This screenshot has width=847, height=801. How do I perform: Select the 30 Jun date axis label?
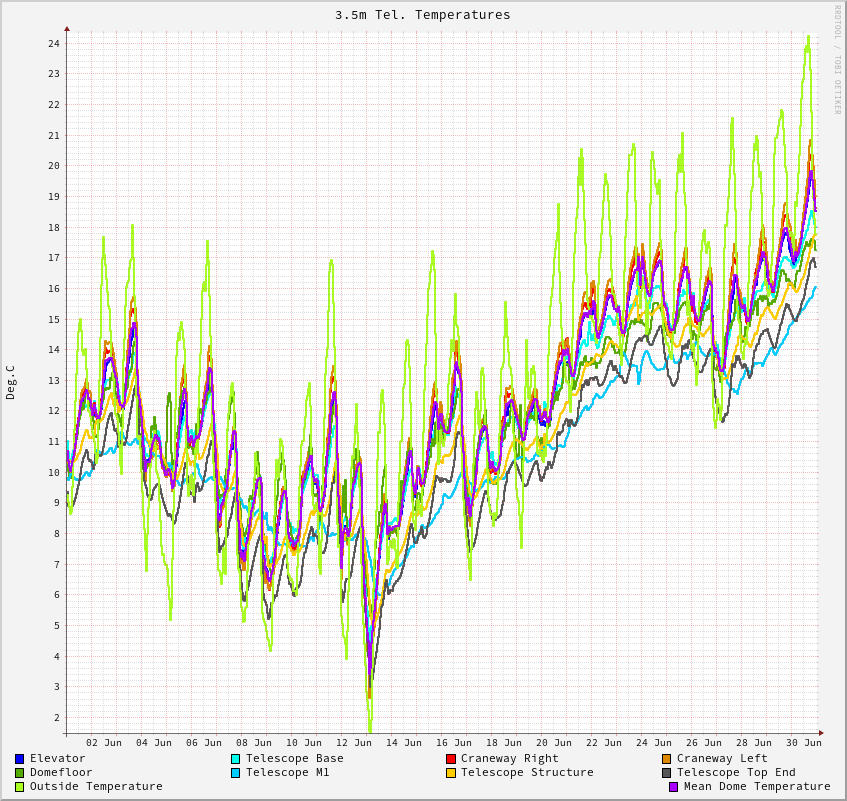click(x=804, y=743)
